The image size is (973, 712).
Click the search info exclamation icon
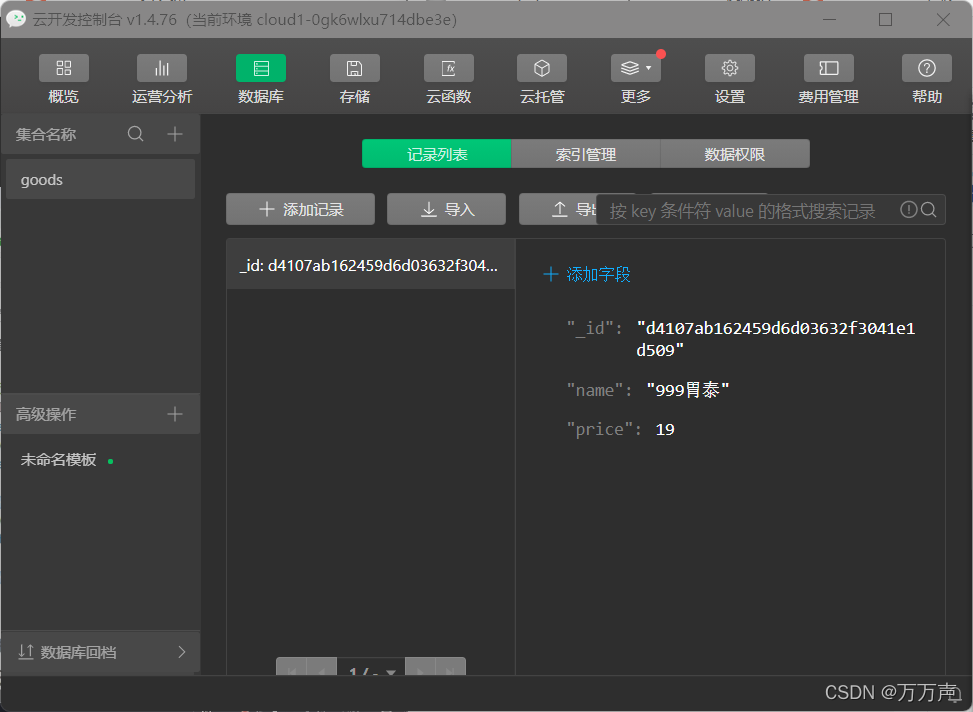tap(908, 210)
